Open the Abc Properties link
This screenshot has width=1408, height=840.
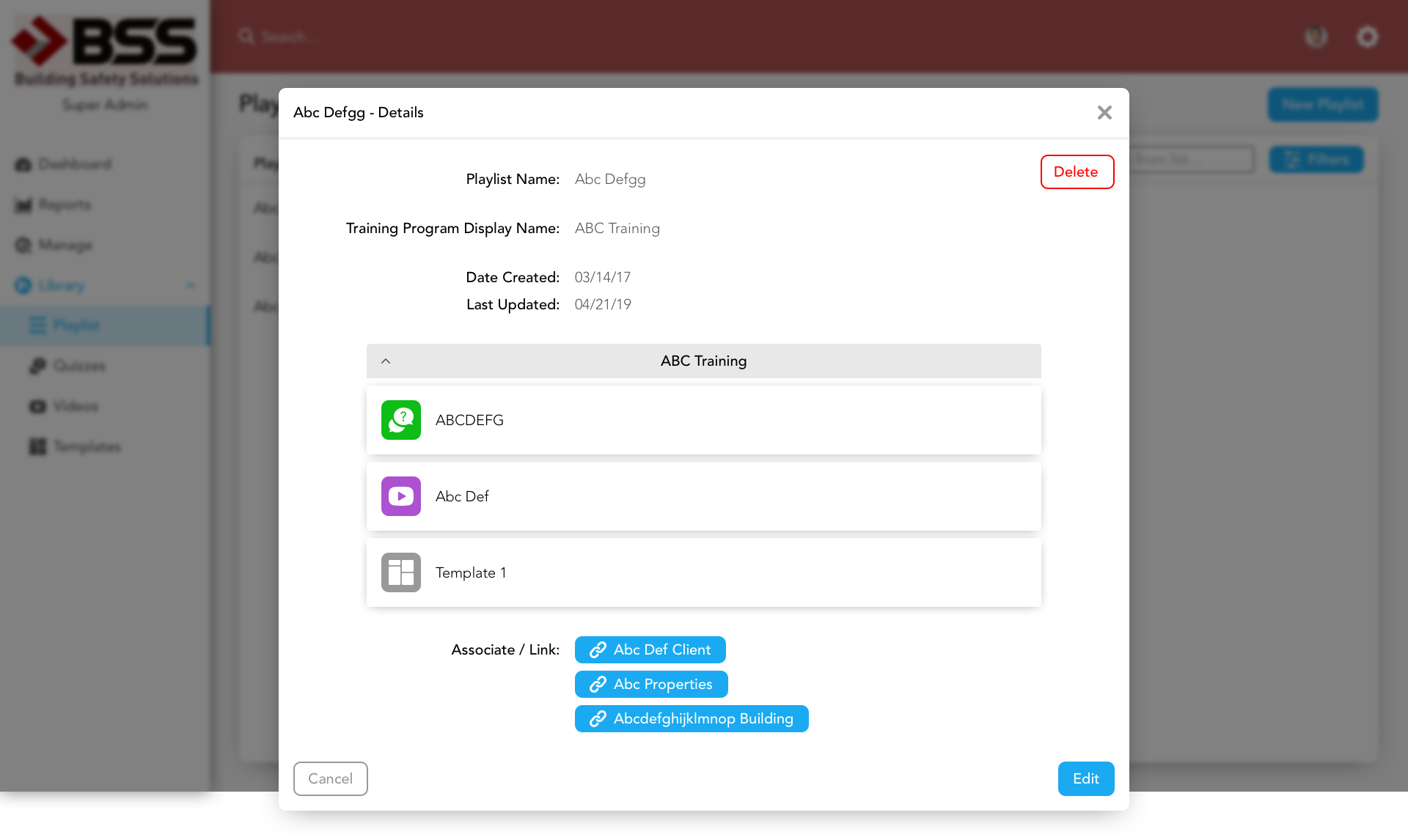pos(662,685)
